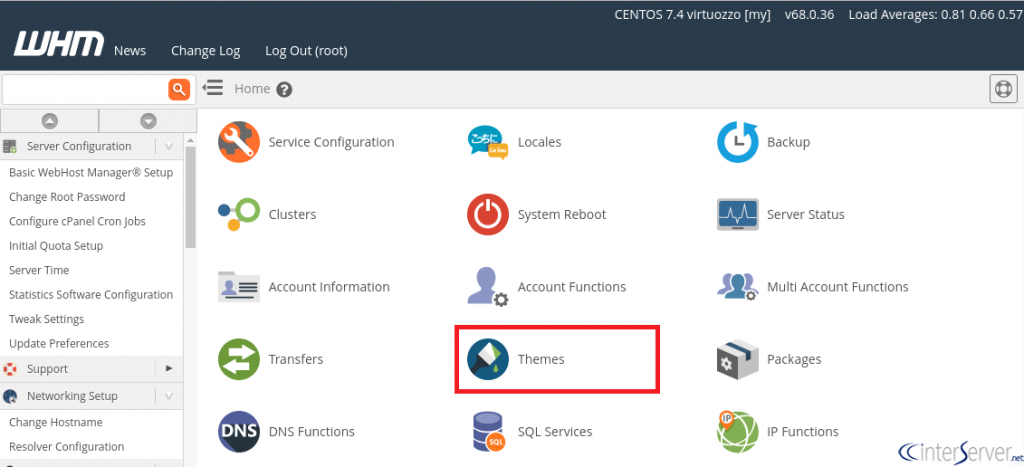Open Change Hostname link
The image size is (1024, 467).
pos(56,422)
